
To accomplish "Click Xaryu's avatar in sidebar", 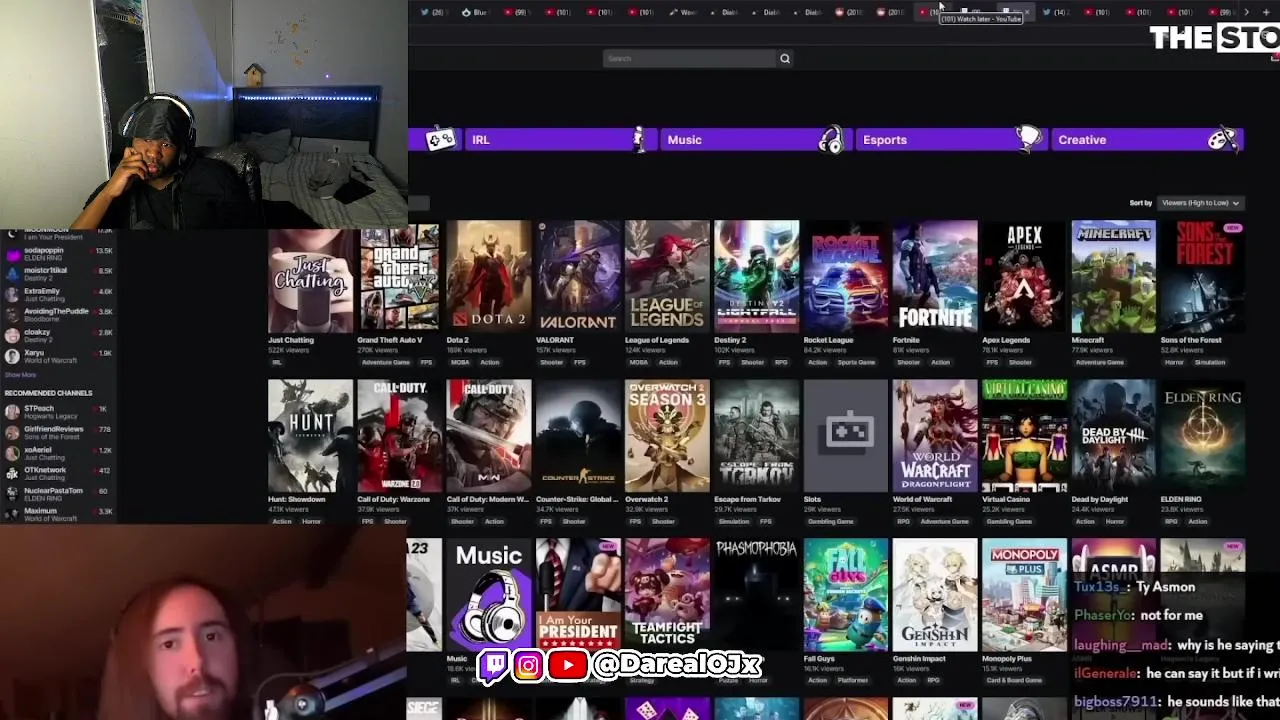I will click(x=12, y=356).
